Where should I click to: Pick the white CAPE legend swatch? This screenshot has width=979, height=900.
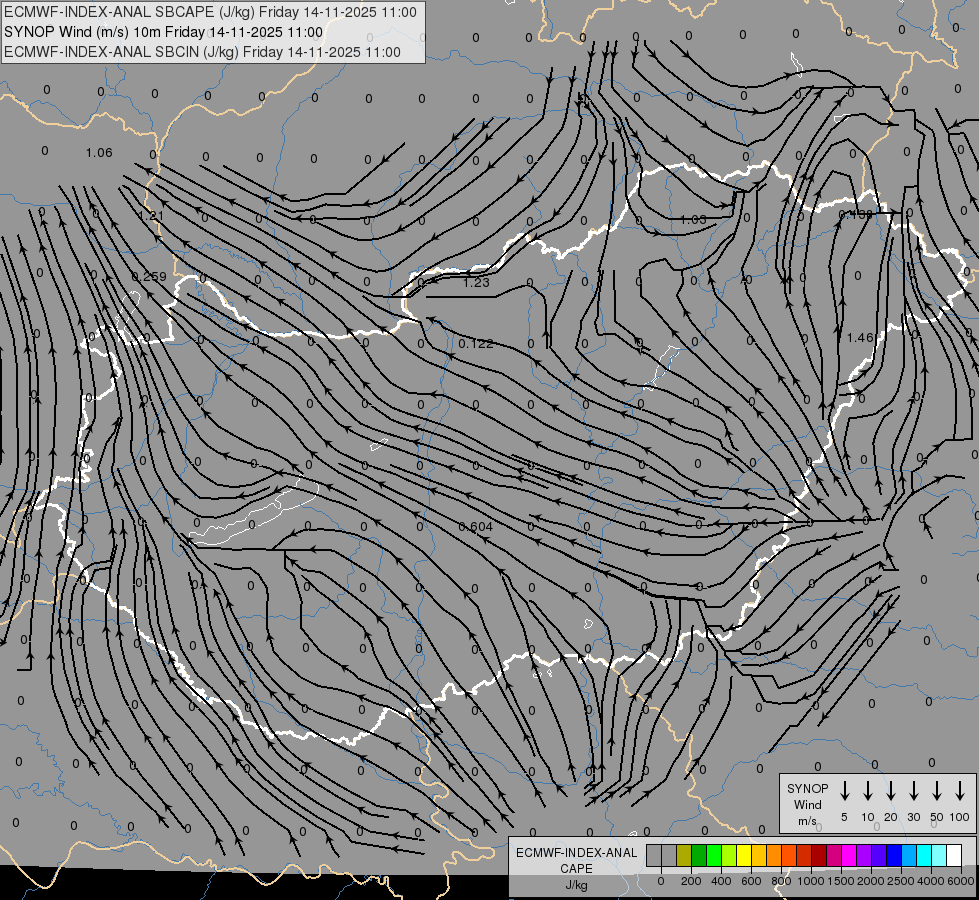tap(954, 855)
